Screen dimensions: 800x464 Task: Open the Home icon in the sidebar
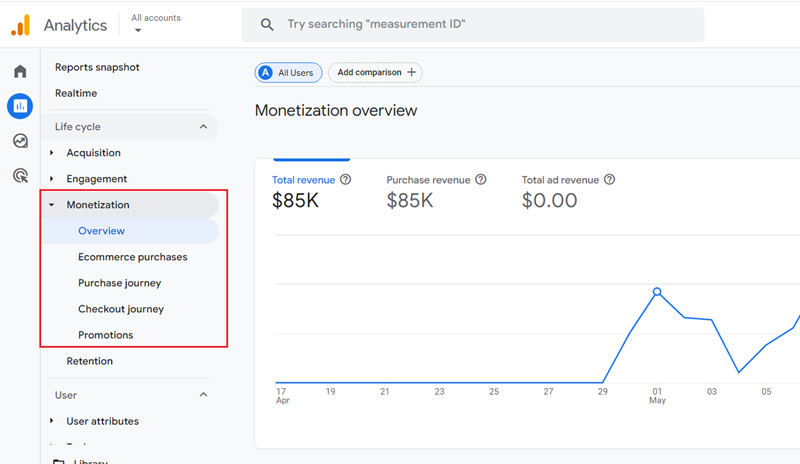pos(20,71)
